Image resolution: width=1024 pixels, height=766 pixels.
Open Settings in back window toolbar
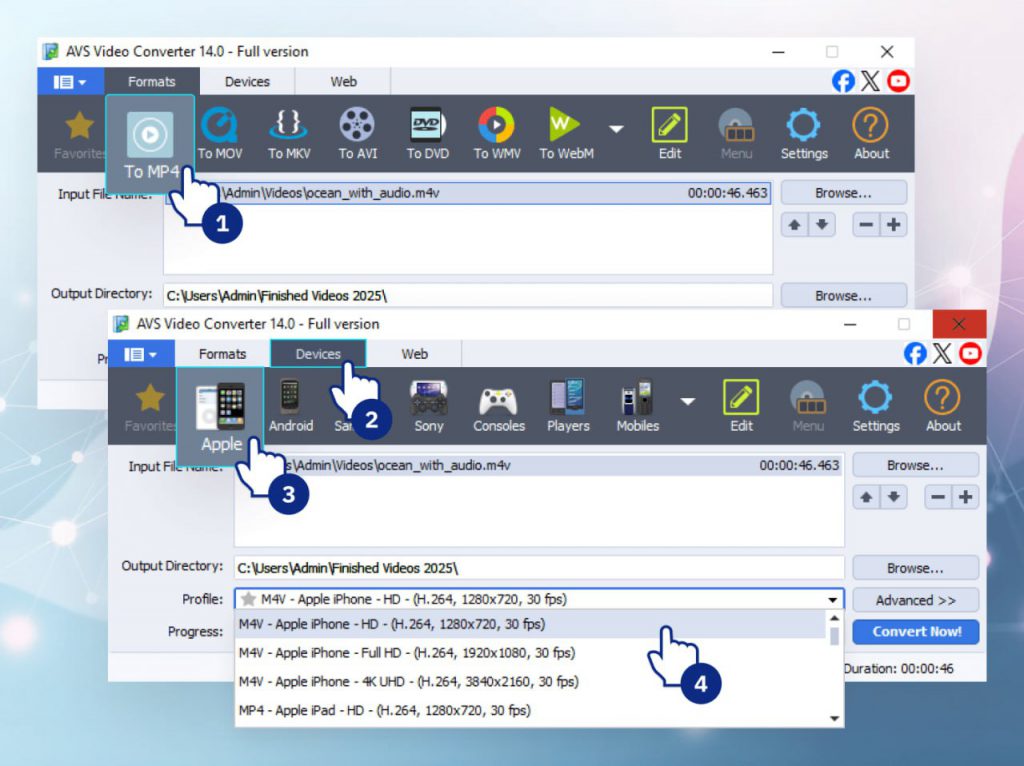[x=804, y=134]
